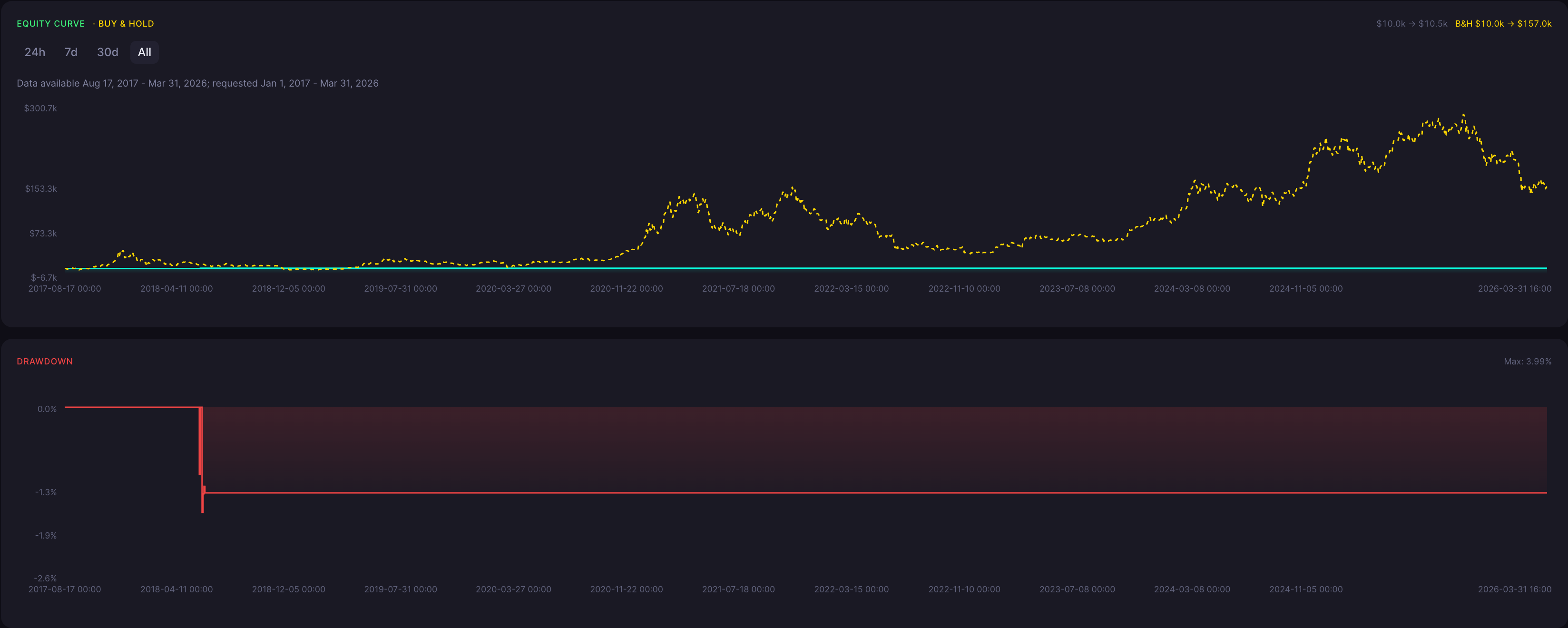
Task: Click the data availability notice text
Action: (x=198, y=83)
